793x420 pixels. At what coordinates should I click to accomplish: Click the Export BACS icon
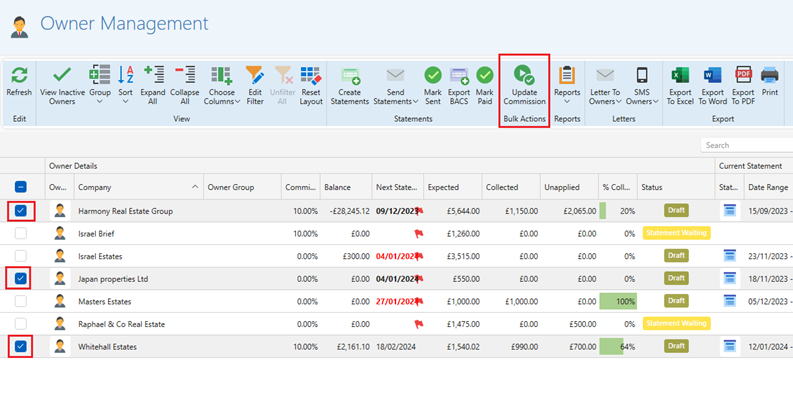459,76
